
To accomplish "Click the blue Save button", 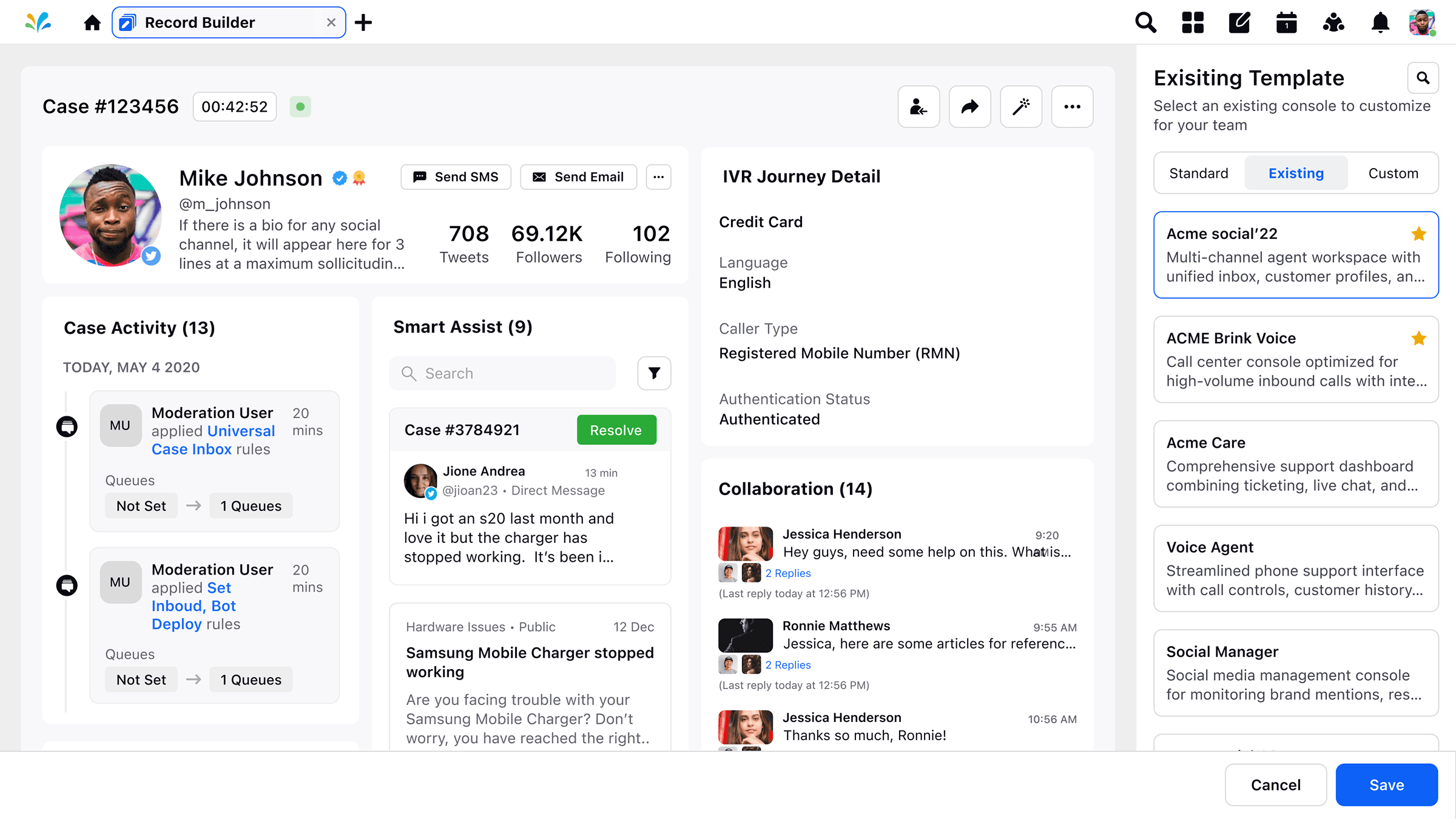I will click(1386, 784).
